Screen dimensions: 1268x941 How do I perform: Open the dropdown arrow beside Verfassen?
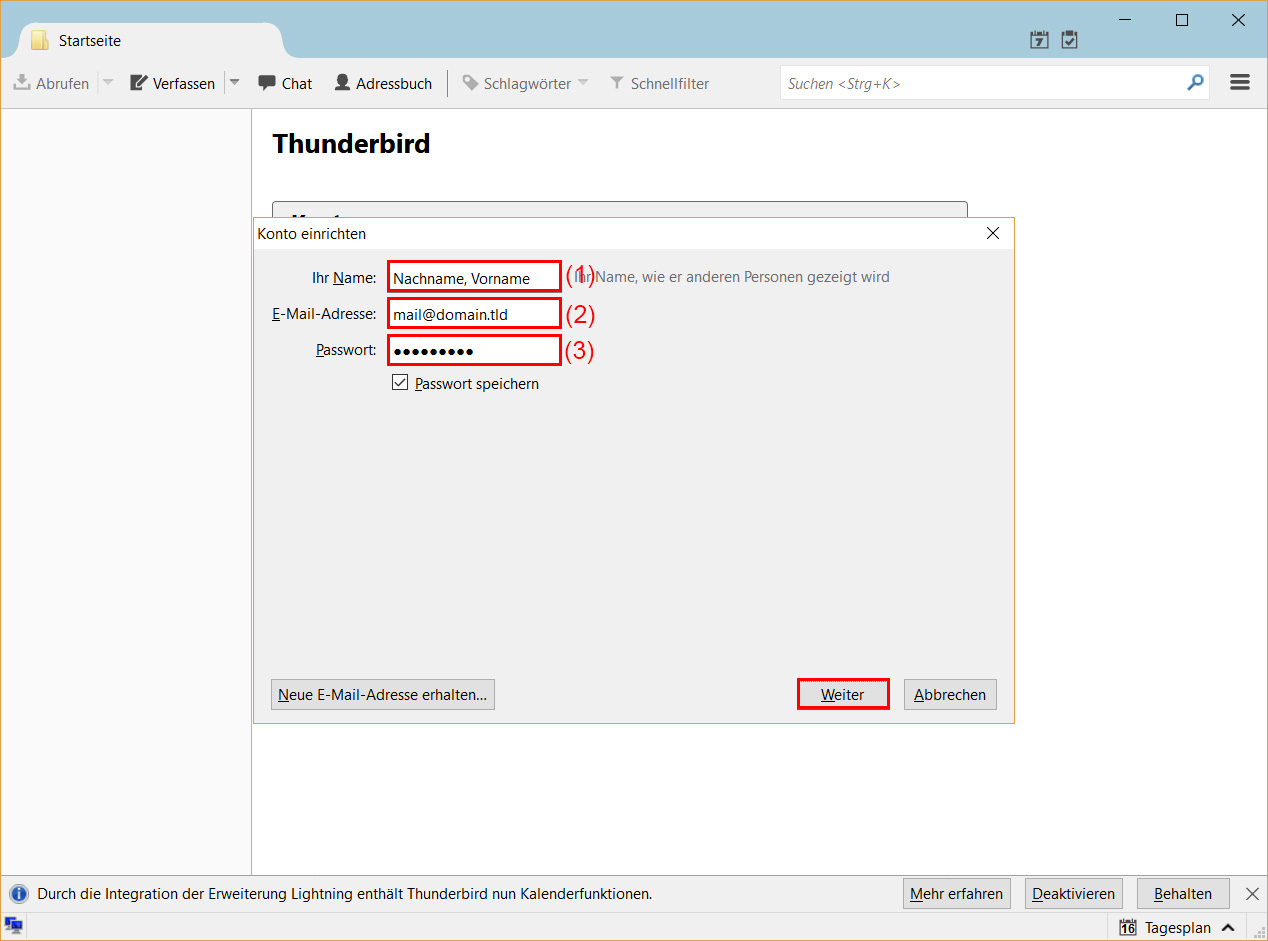click(234, 83)
